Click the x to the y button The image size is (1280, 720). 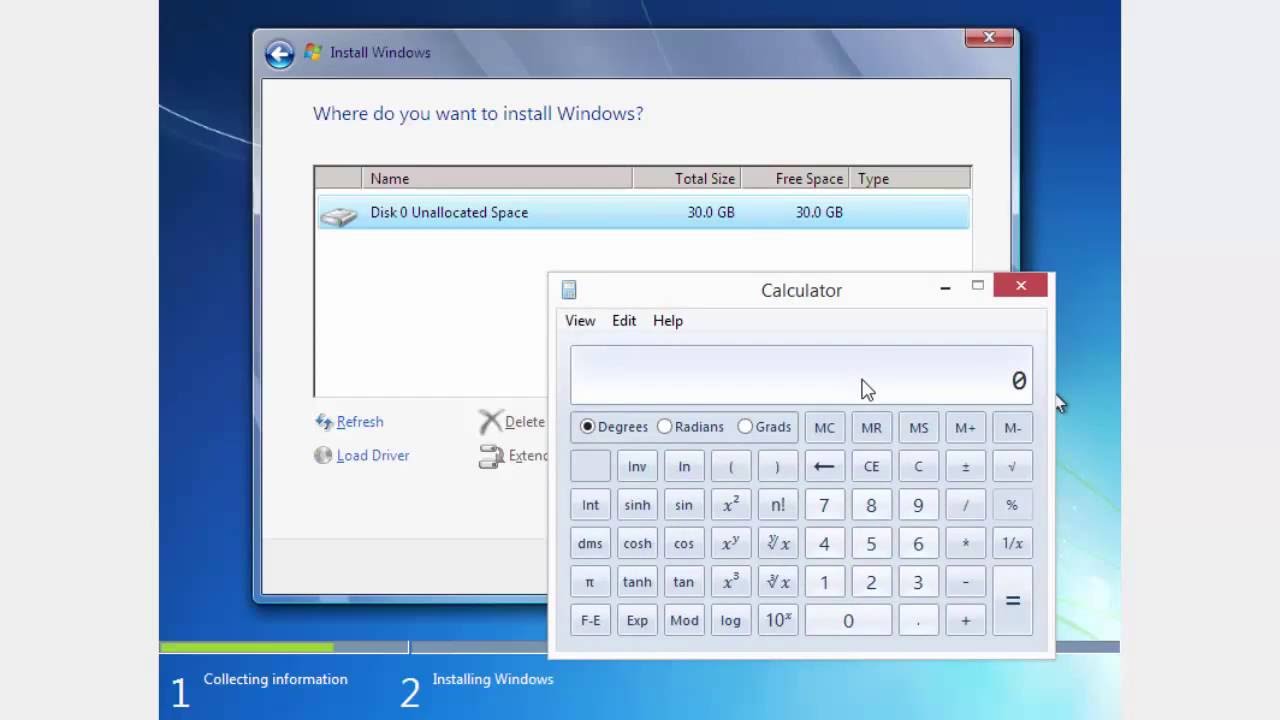(731, 544)
